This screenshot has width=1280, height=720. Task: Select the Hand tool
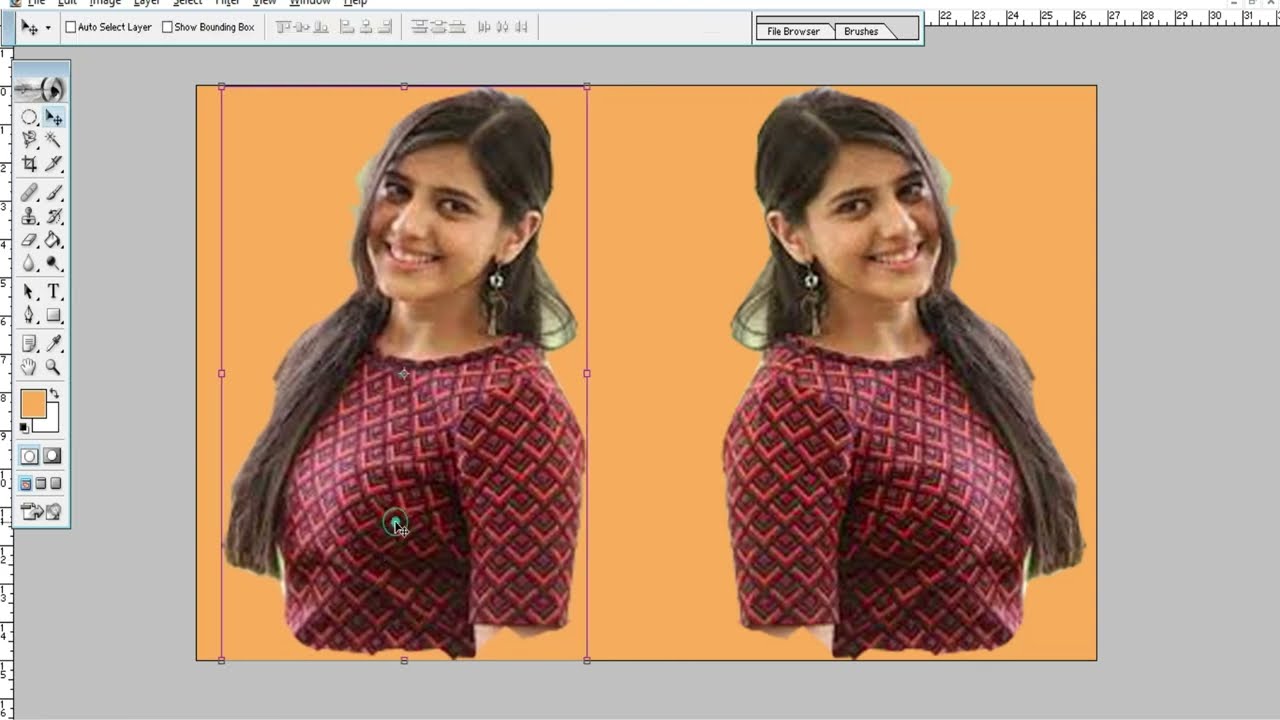click(x=29, y=367)
